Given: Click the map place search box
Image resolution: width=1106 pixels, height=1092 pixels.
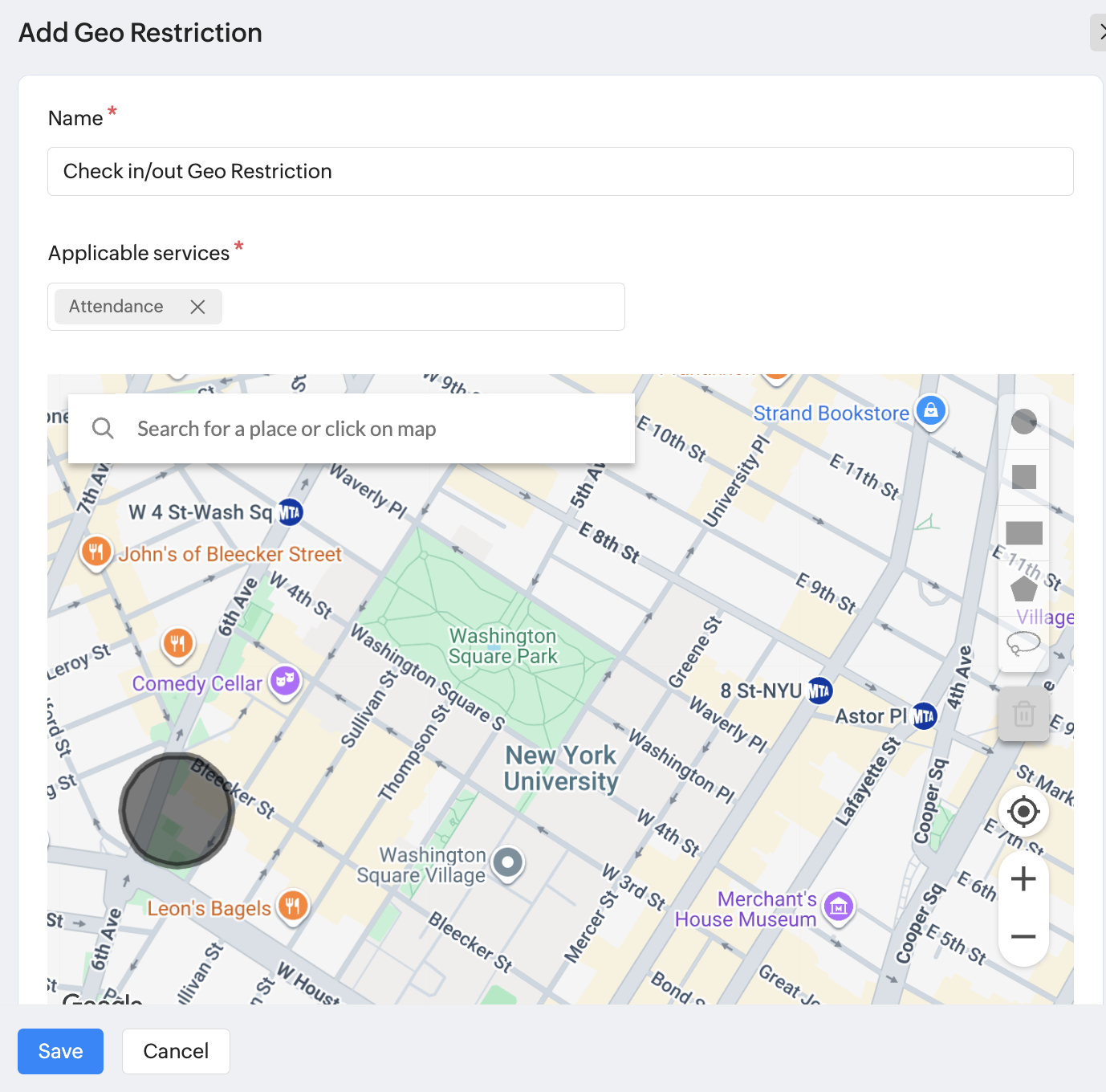Looking at the screenshot, I should (x=352, y=428).
